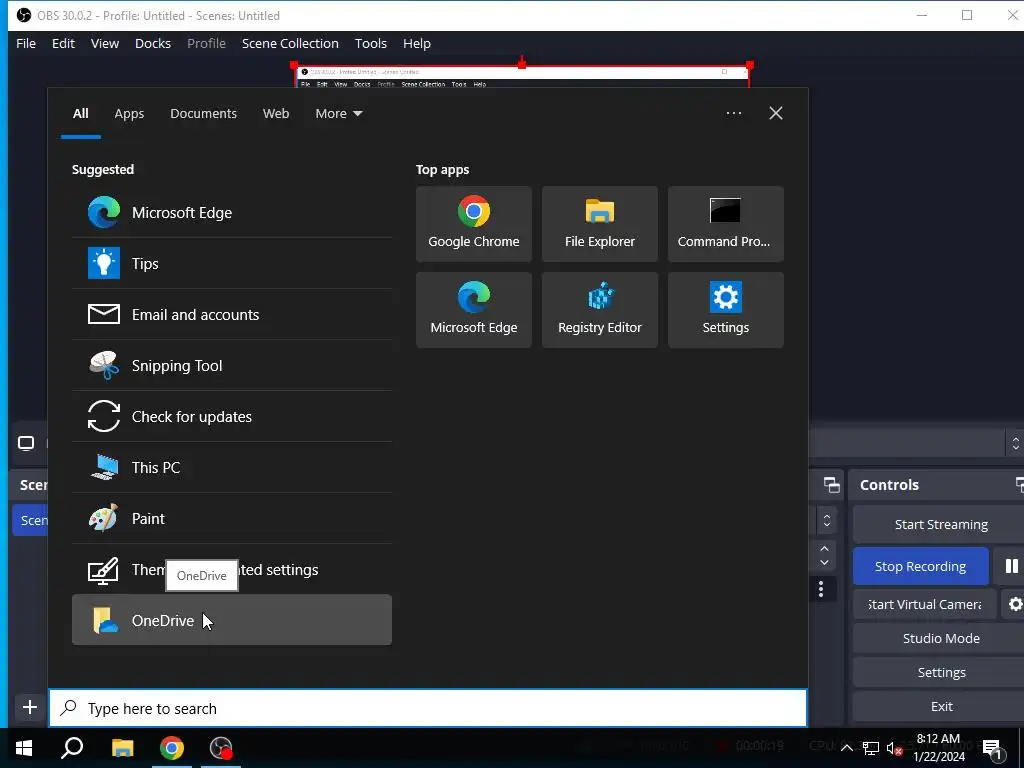This screenshot has width=1024, height=768.
Task: Open File Explorer tile in Top apps
Action: point(600,224)
